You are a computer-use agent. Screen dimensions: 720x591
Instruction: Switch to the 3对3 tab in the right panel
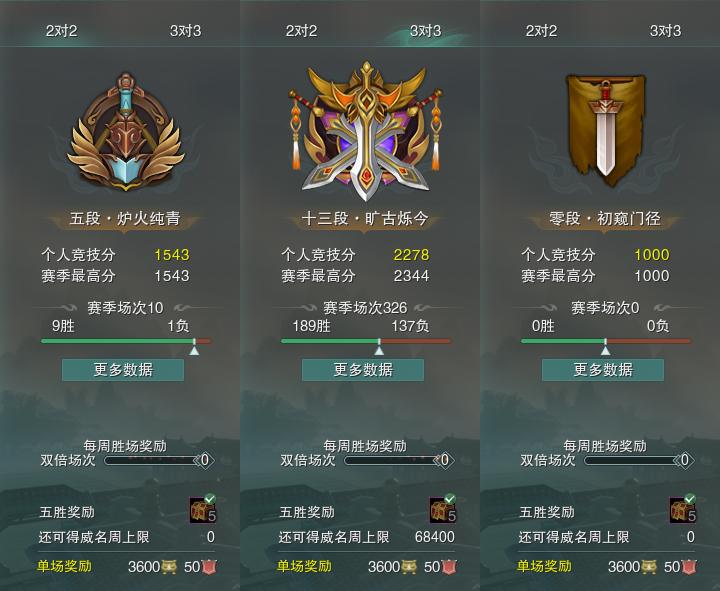pyautogui.click(x=665, y=31)
